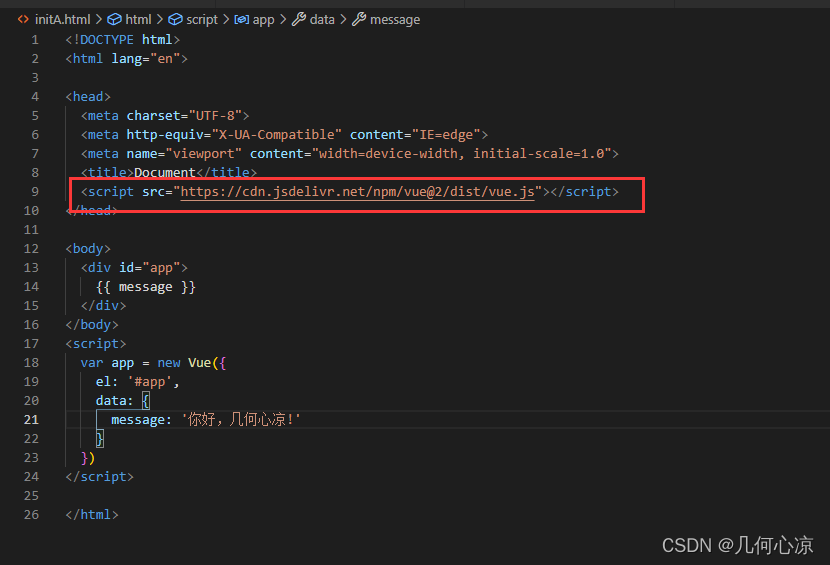Click the message breadcrumb item
Screen dimensions: 830x565
pyautogui.click(x=395, y=20)
